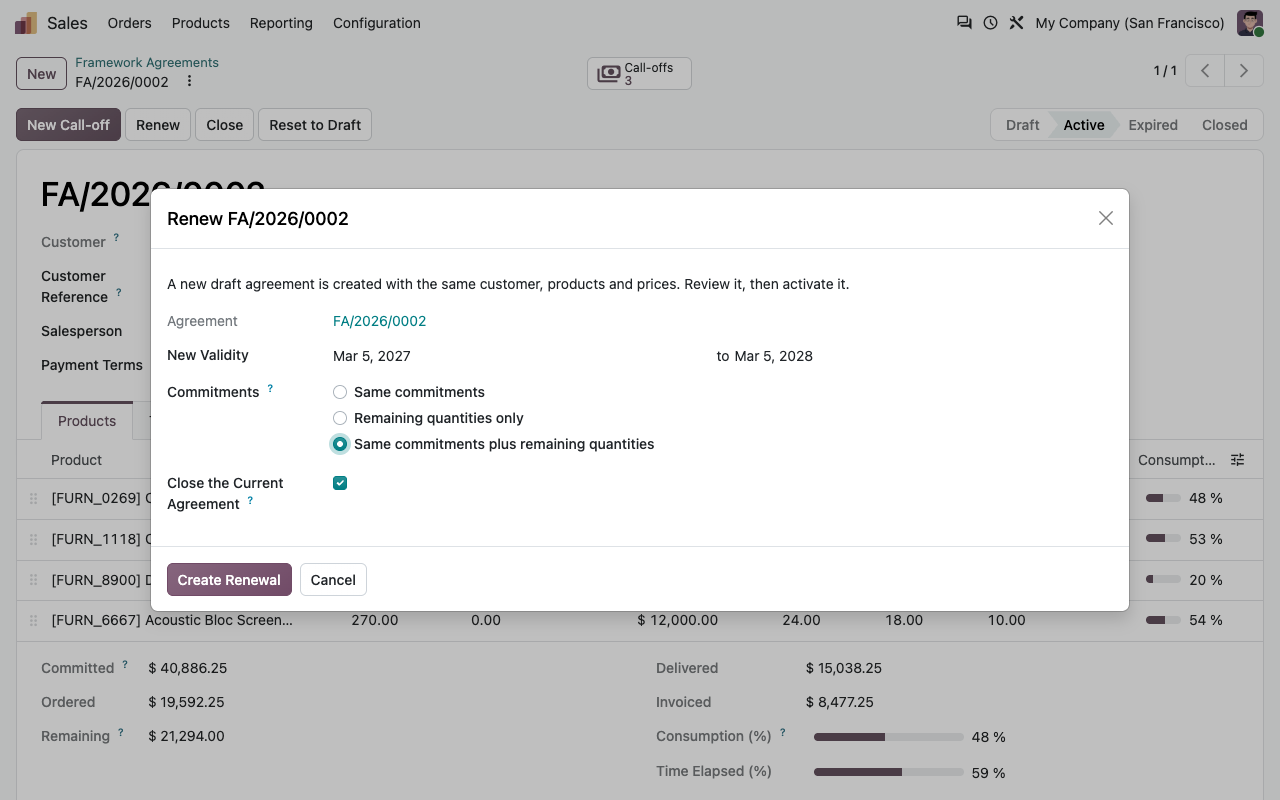Open the discuss messages icon
The image size is (1280, 800).
(964, 23)
